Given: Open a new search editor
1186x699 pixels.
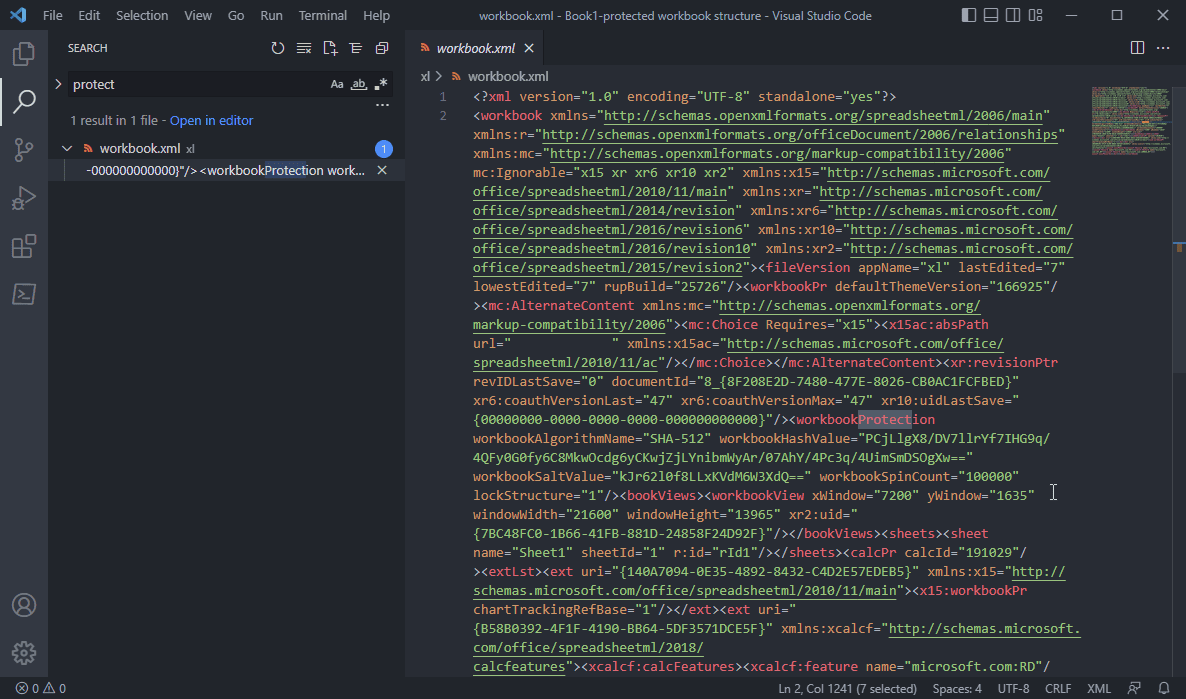Looking at the screenshot, I should [330, 48].
